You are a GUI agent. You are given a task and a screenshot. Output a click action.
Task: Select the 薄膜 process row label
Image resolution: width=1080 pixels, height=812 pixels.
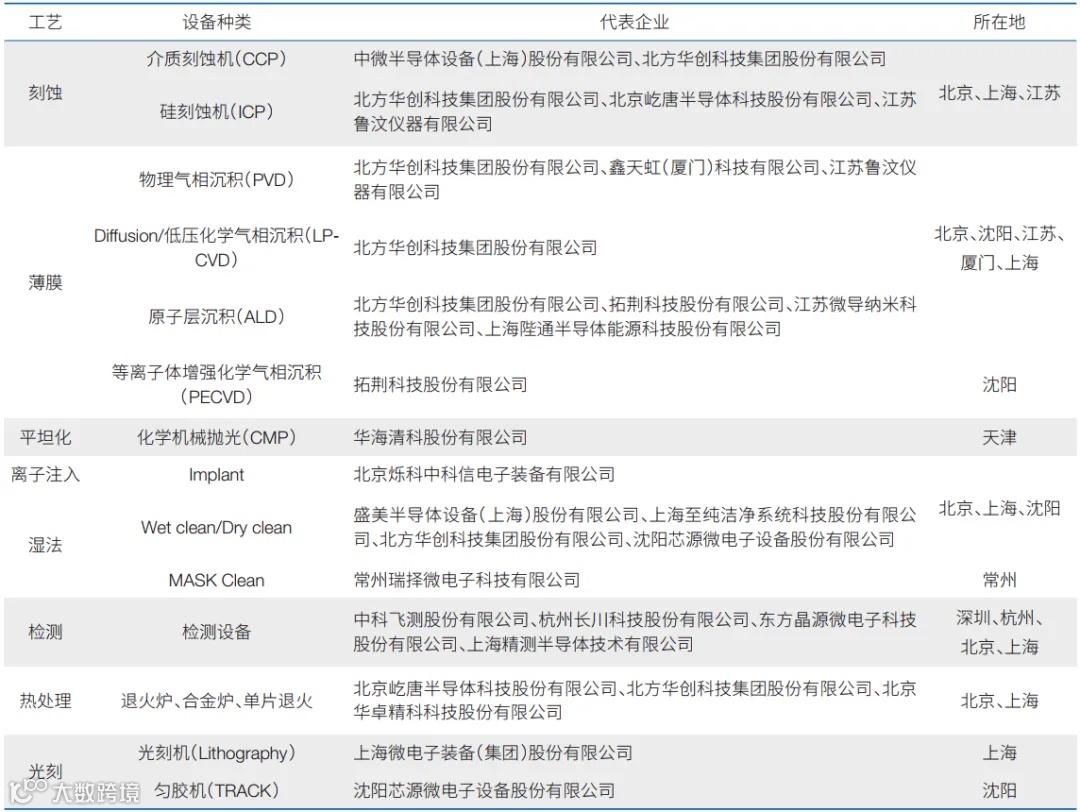pyautogui.click(x=45, y=283)
